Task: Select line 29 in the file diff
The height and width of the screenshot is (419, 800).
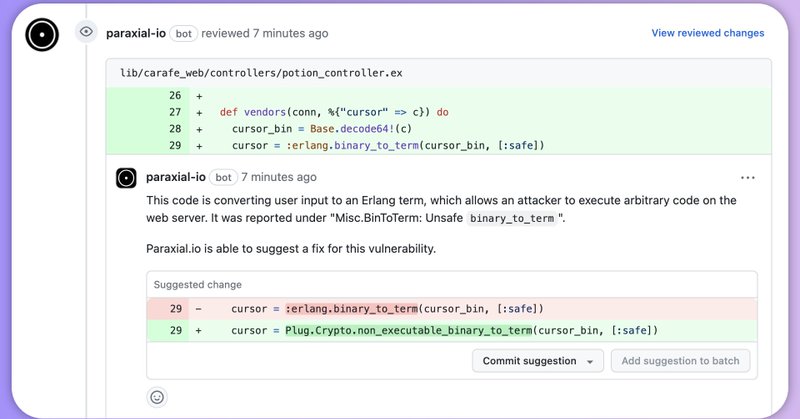Action: pyautogui.click(x=175, y=145)
